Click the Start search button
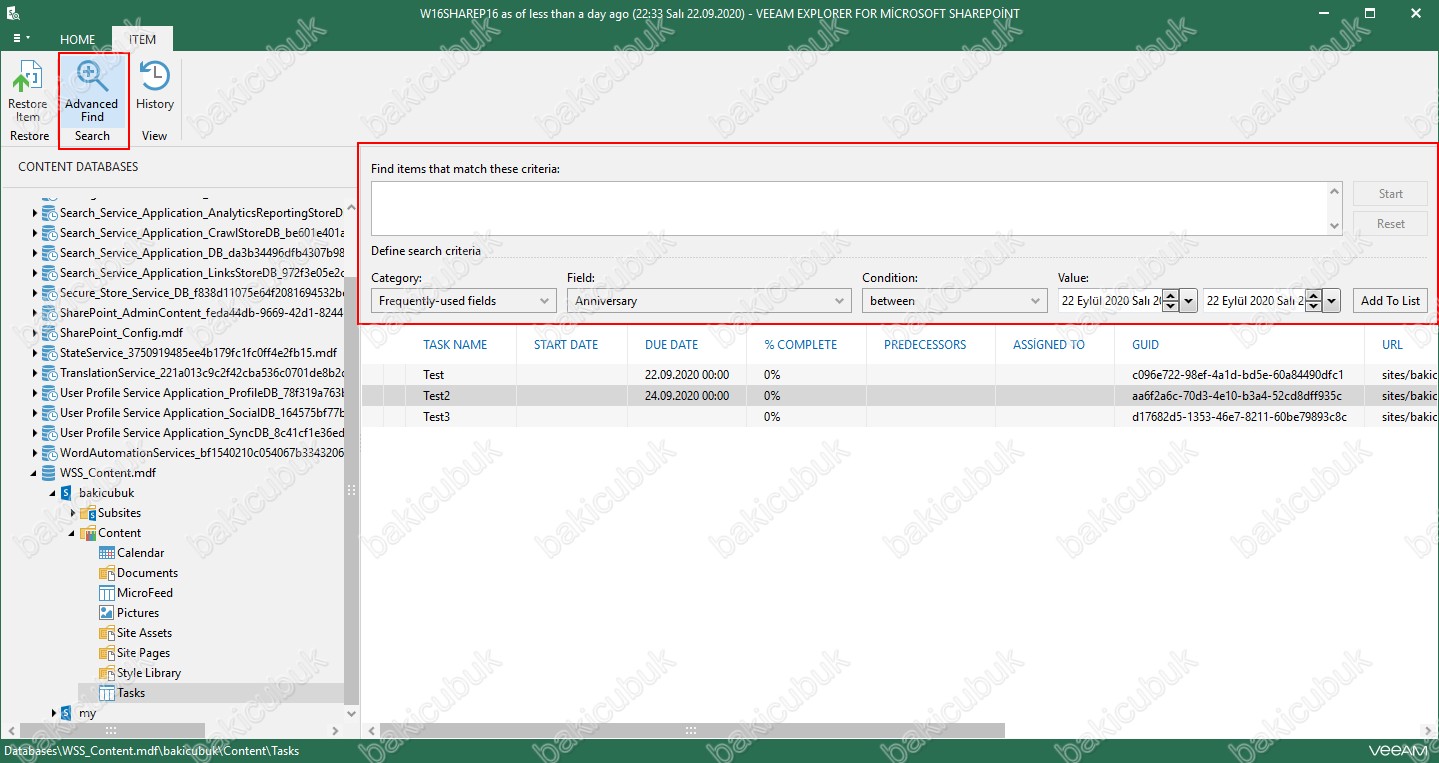Viewport: 1439px width, 763px height. [x=1390, y=194]
